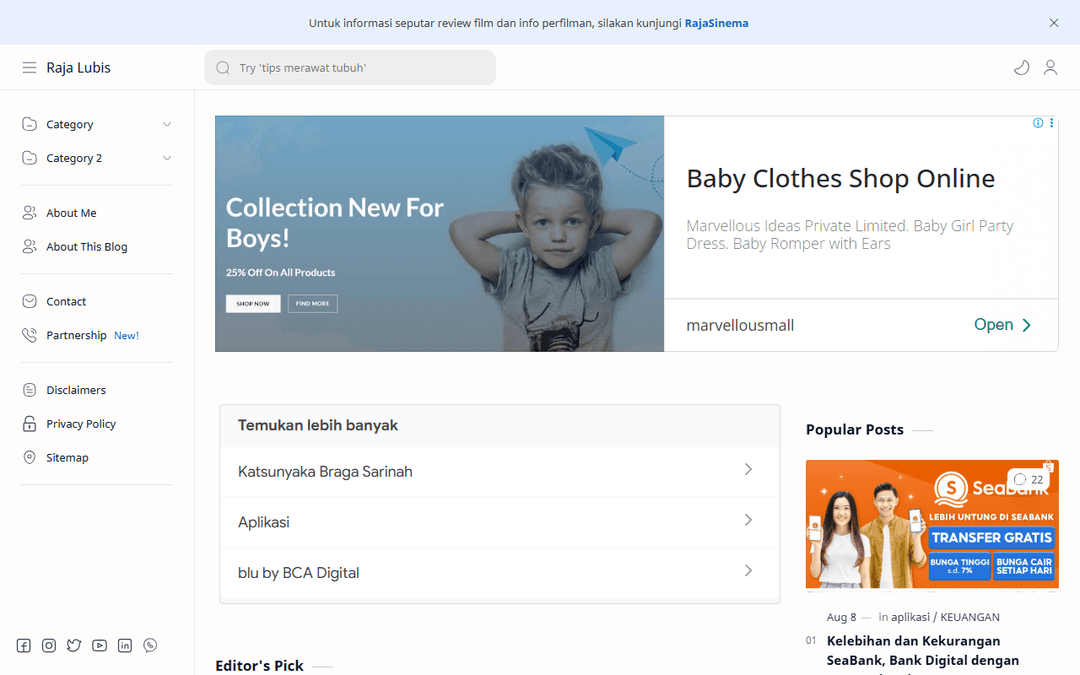Open blu by BCA Digital row

click(x=499, y=573)
